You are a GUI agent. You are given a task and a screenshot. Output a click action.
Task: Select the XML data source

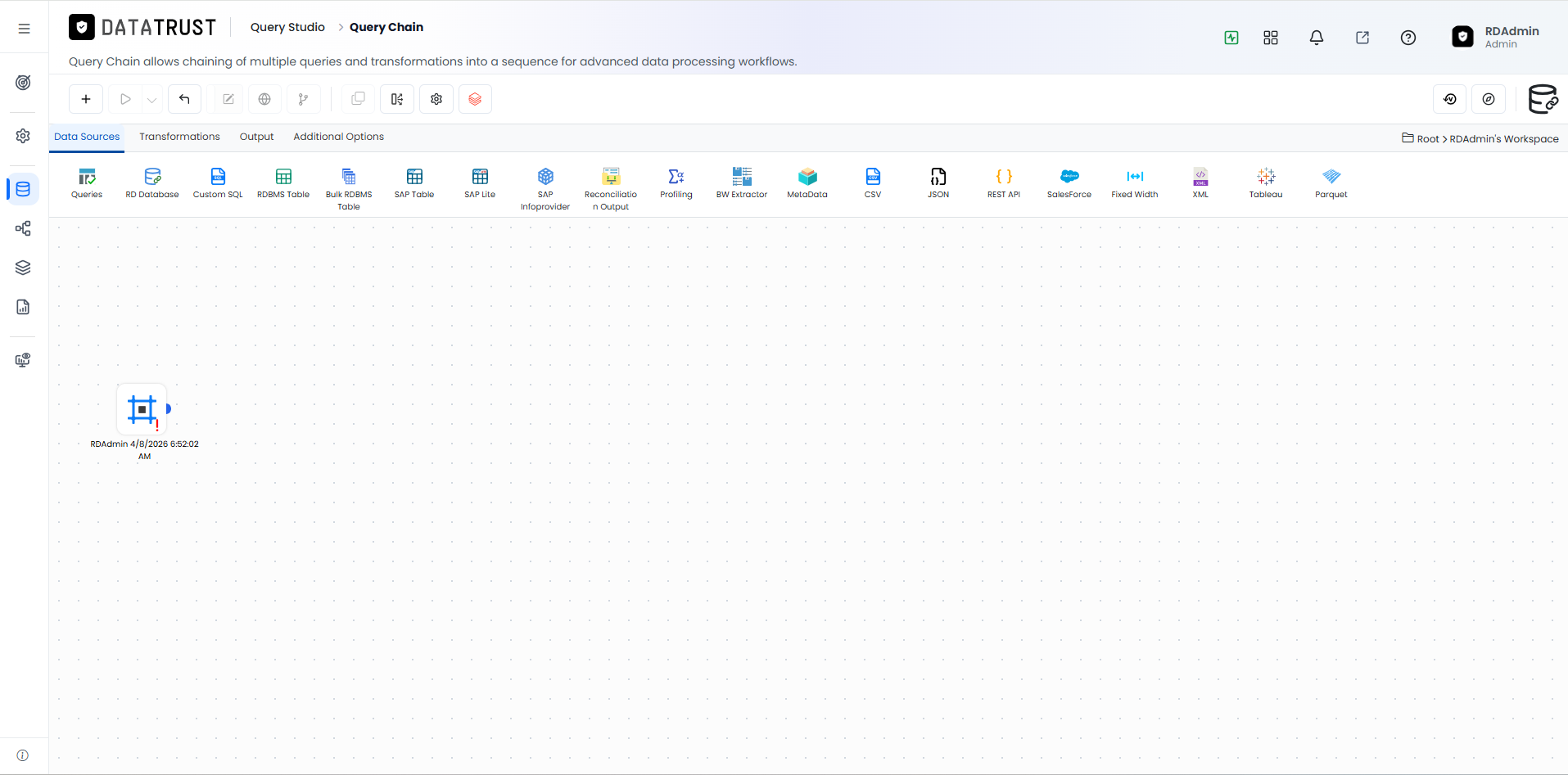point(1200,183)
